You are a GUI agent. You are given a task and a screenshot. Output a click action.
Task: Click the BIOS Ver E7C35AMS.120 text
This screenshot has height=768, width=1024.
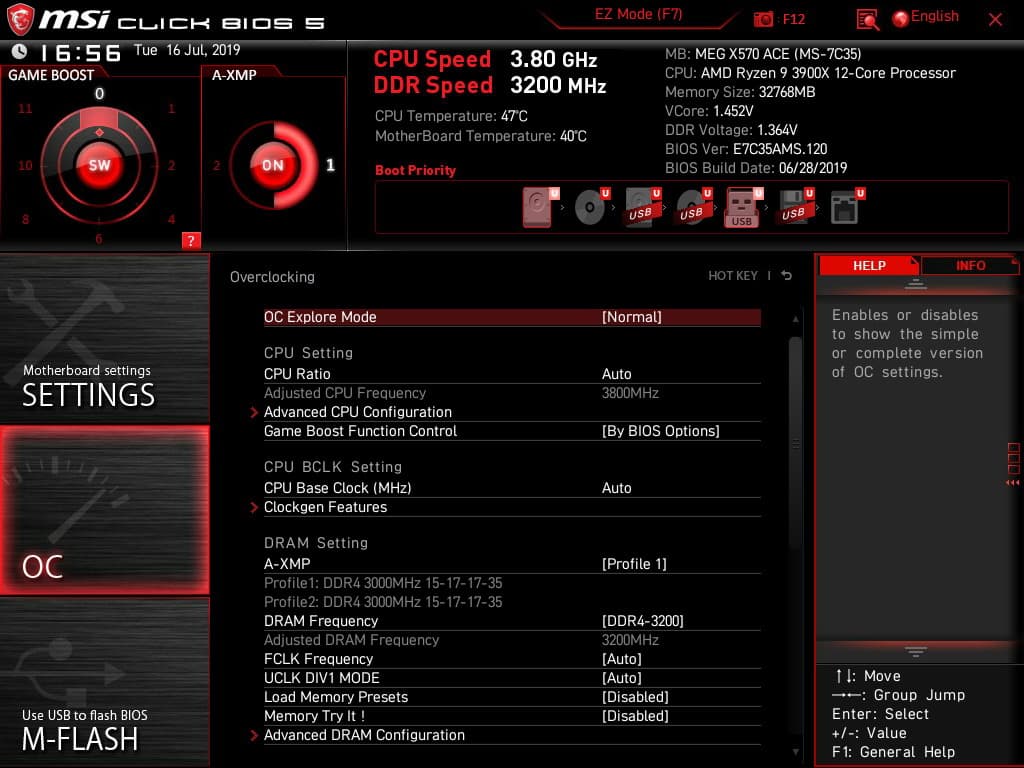click(746, 149)
